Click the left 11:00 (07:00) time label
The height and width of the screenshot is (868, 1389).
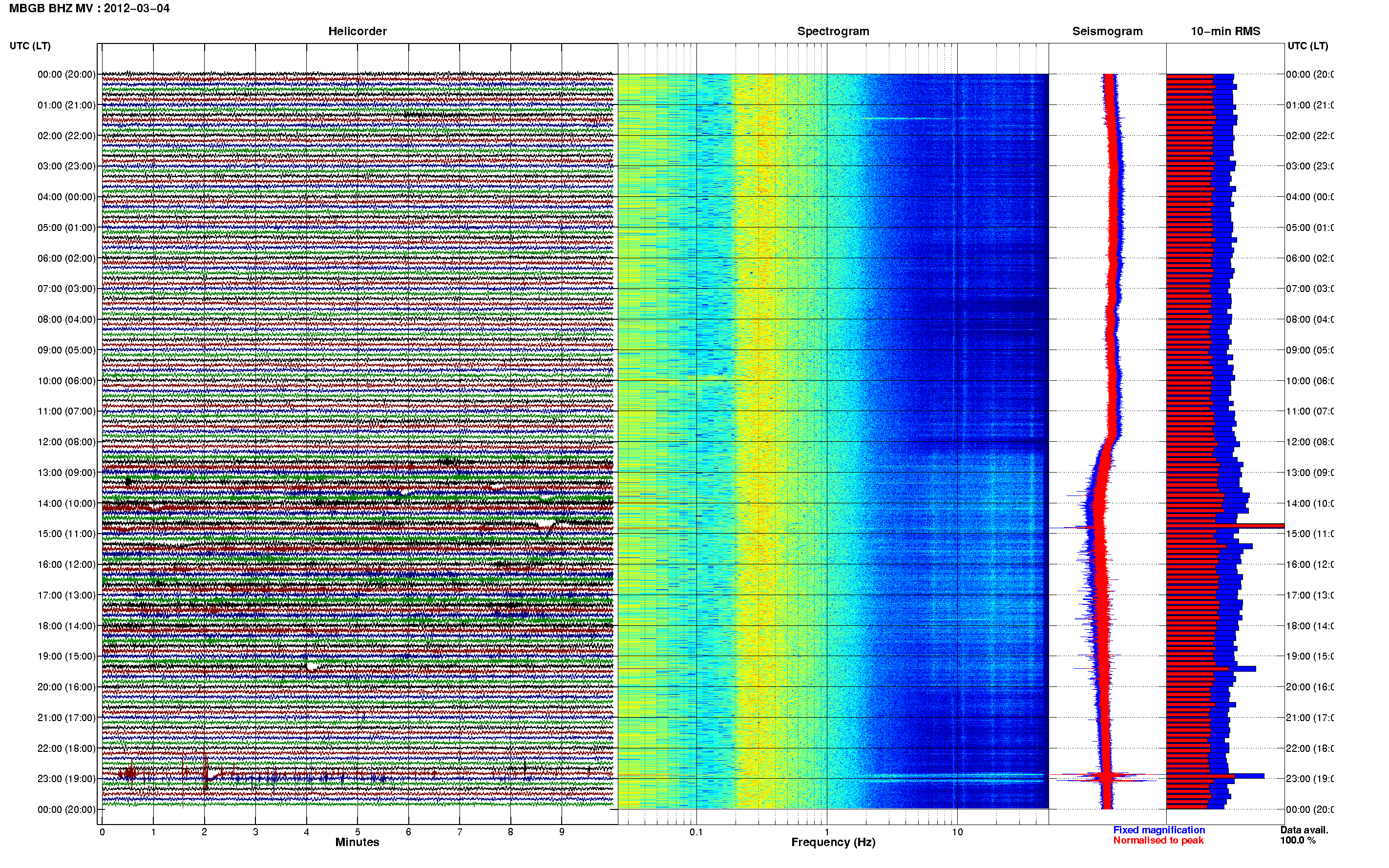pos(66,411)
